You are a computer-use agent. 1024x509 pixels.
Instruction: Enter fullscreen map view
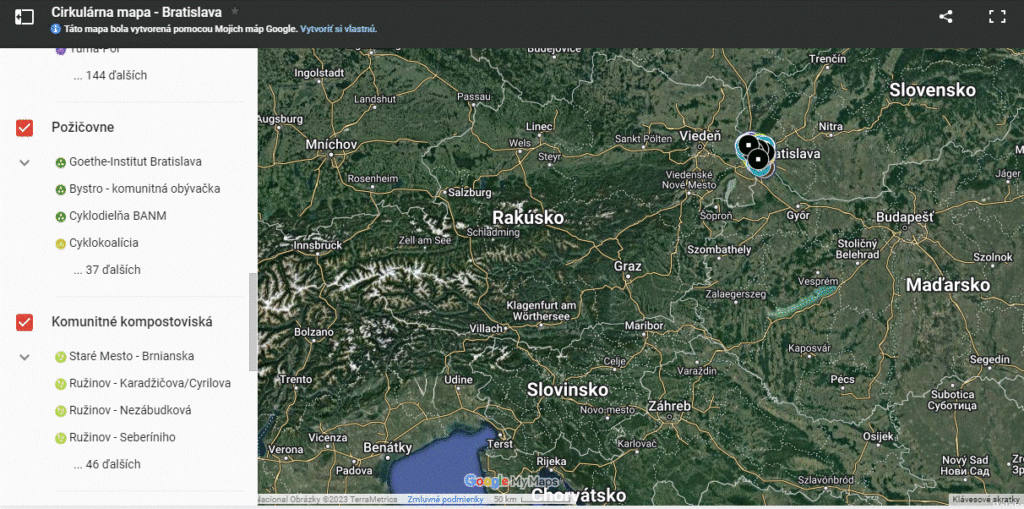click(997, 17)
